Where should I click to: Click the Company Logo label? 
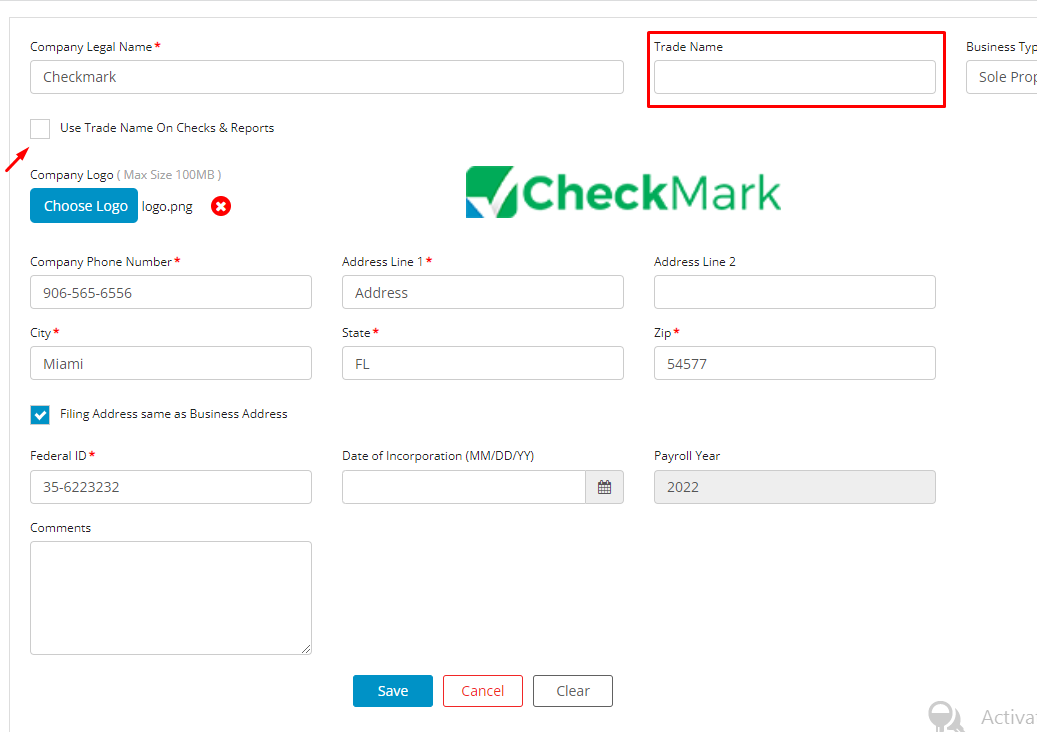[71, 175]
